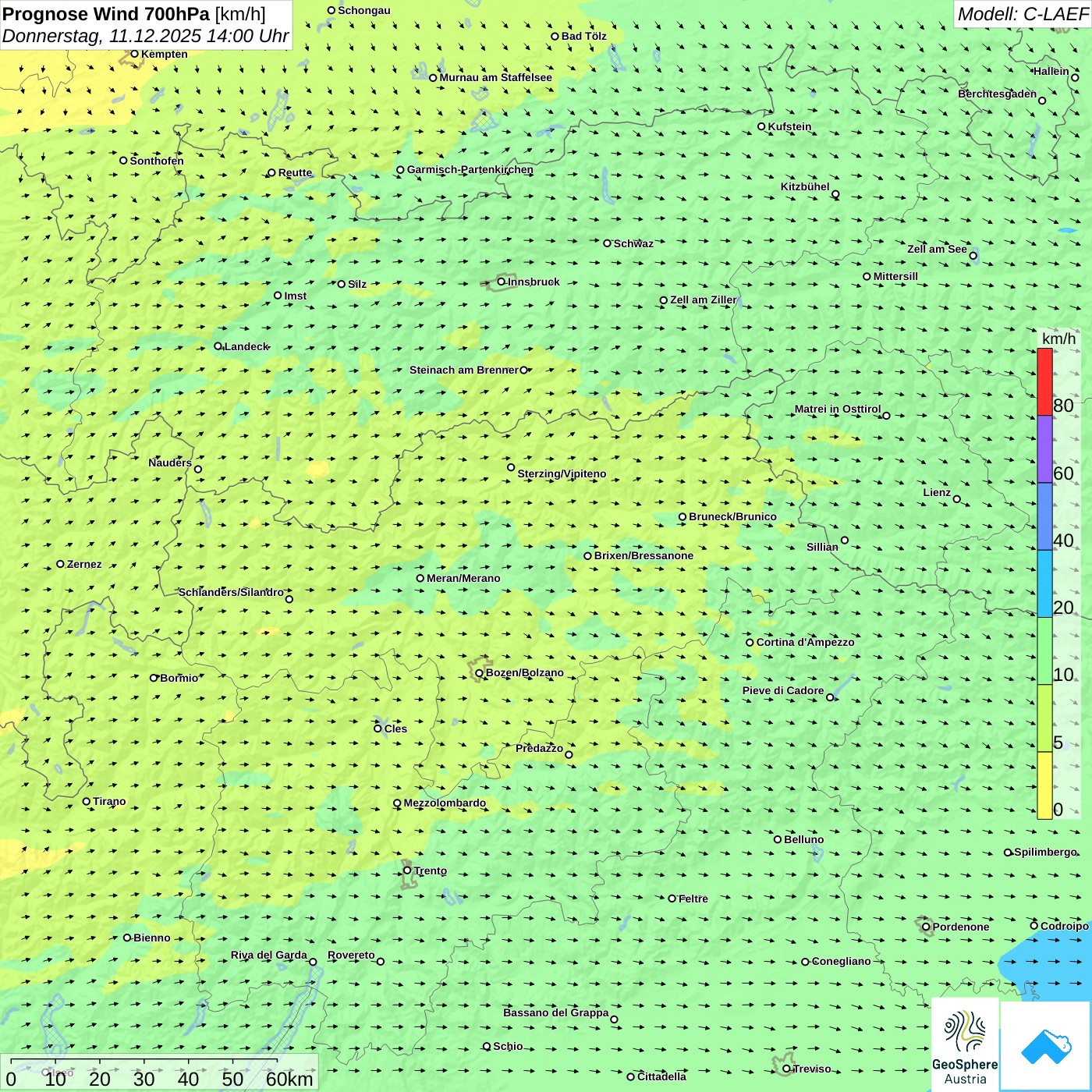Click the Steinach am Brenner label
This screenshot has width=1092, height=1092.
(x=464, y=370)
